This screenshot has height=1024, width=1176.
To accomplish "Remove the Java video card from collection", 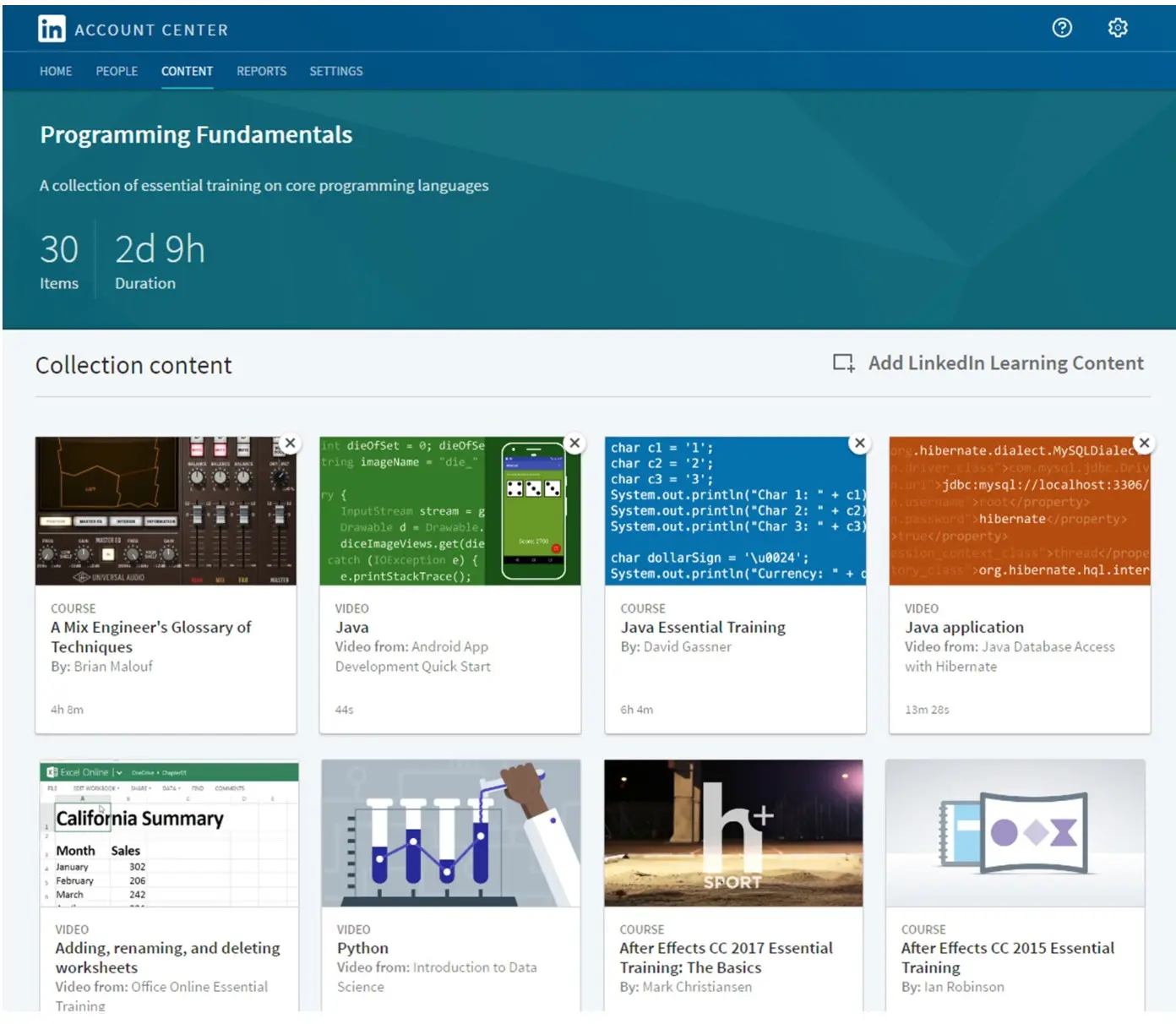I will (574, 444).
